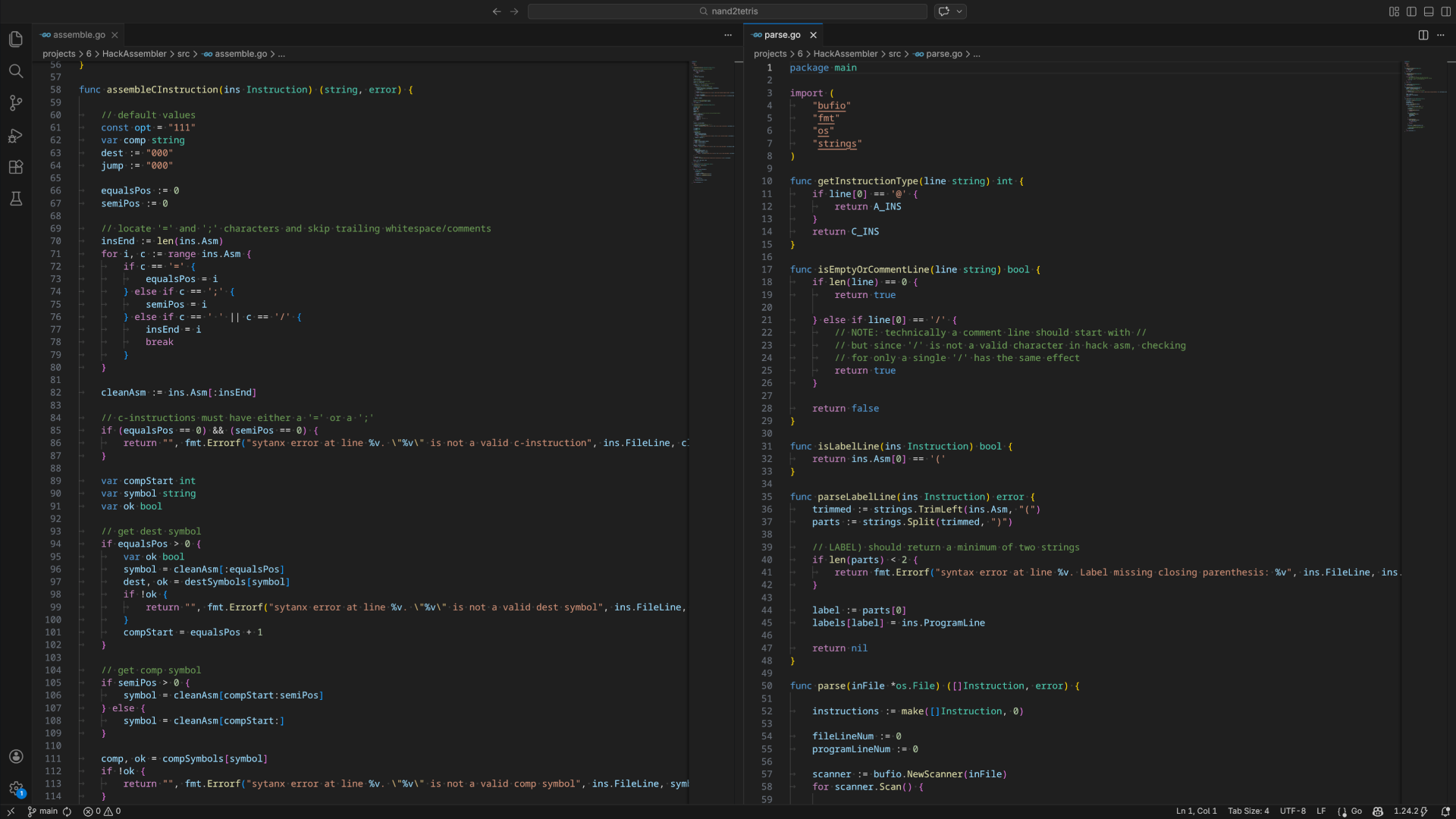The height and width of the screenshot is (819, 1456).
Task: Close the assemble.go tab
Action: point(115,35)
